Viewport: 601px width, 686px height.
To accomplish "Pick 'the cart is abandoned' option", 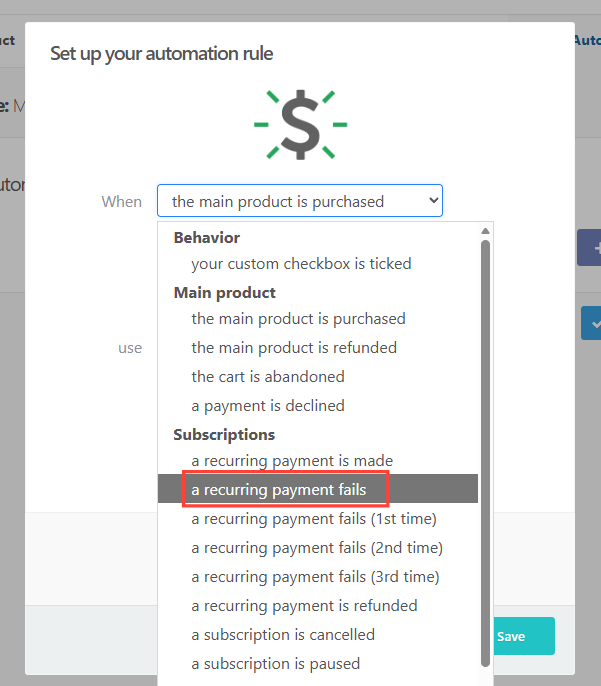I will (x=268, y=377).
